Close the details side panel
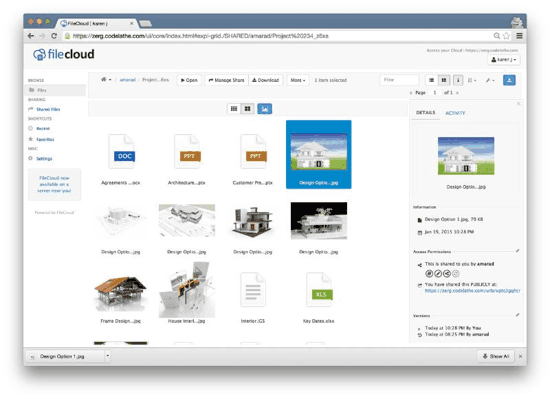This screenshot has height=399, width=550. (x=518, y=104)
